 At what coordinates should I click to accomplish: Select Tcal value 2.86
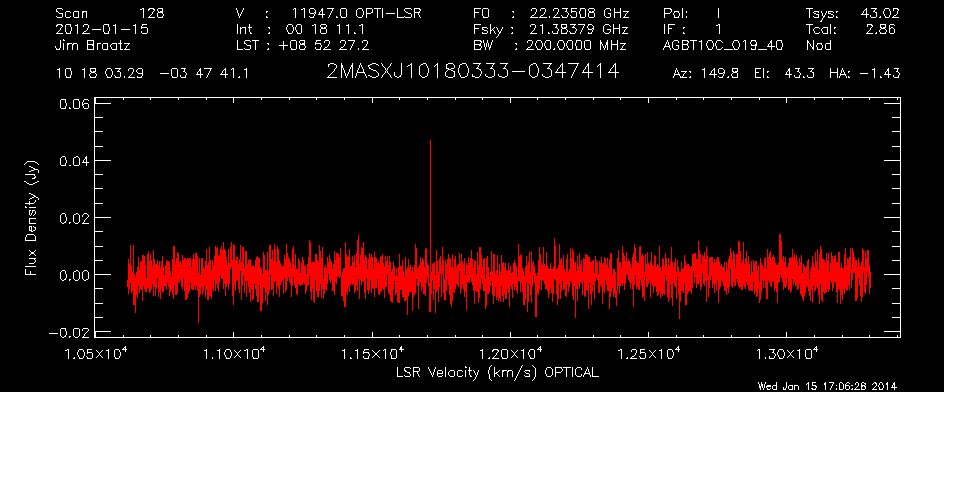coord(881,29)
